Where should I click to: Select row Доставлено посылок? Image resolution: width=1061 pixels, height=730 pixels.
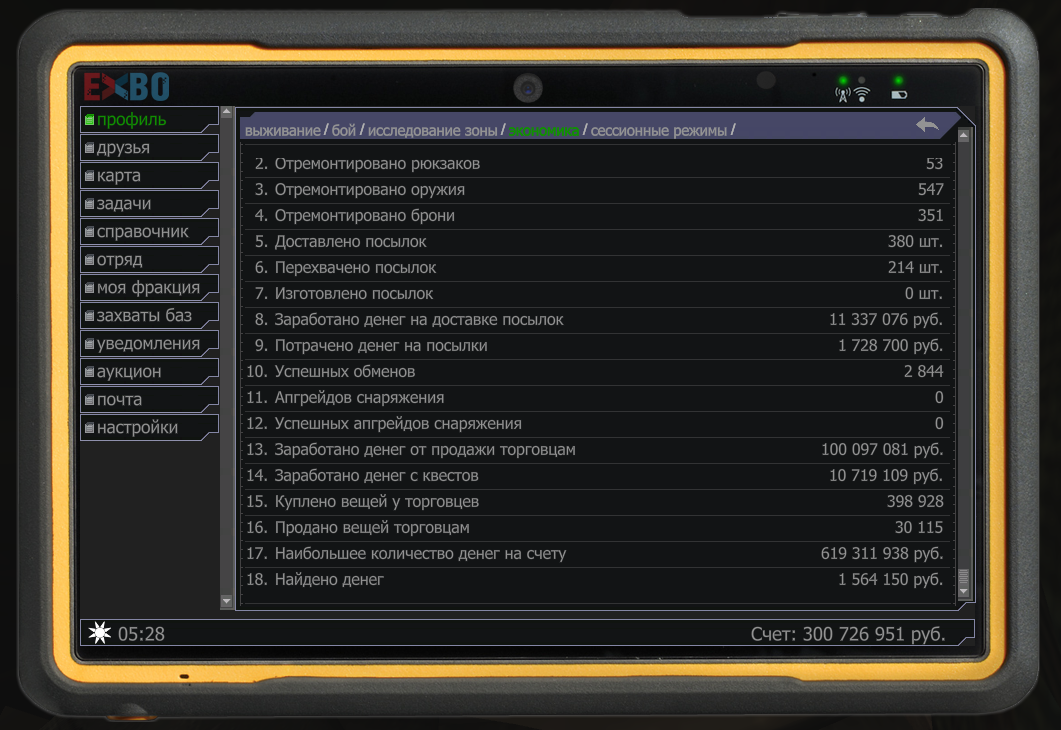tap(596, 242)
